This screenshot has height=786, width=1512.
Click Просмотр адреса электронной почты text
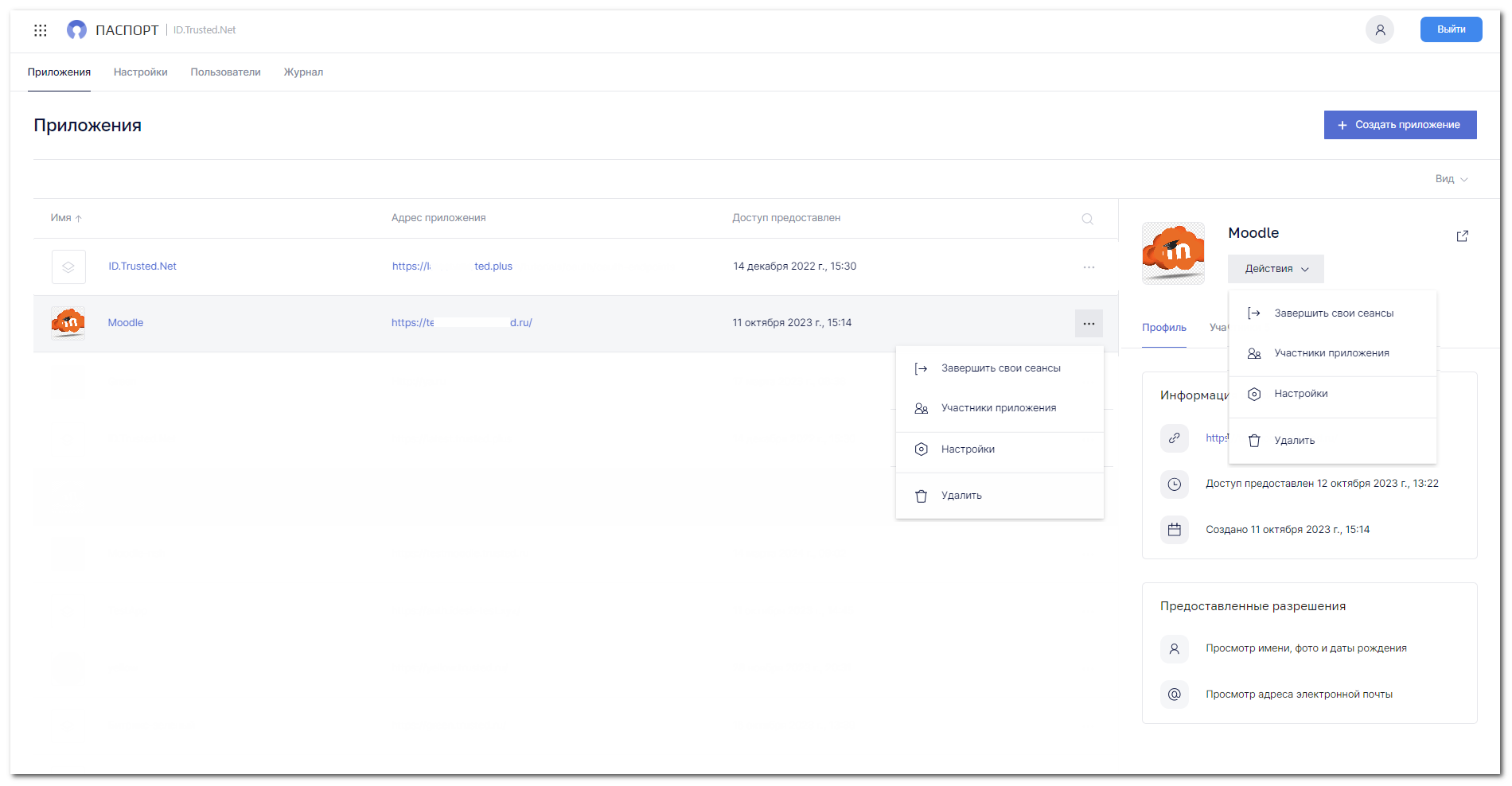1299,695
